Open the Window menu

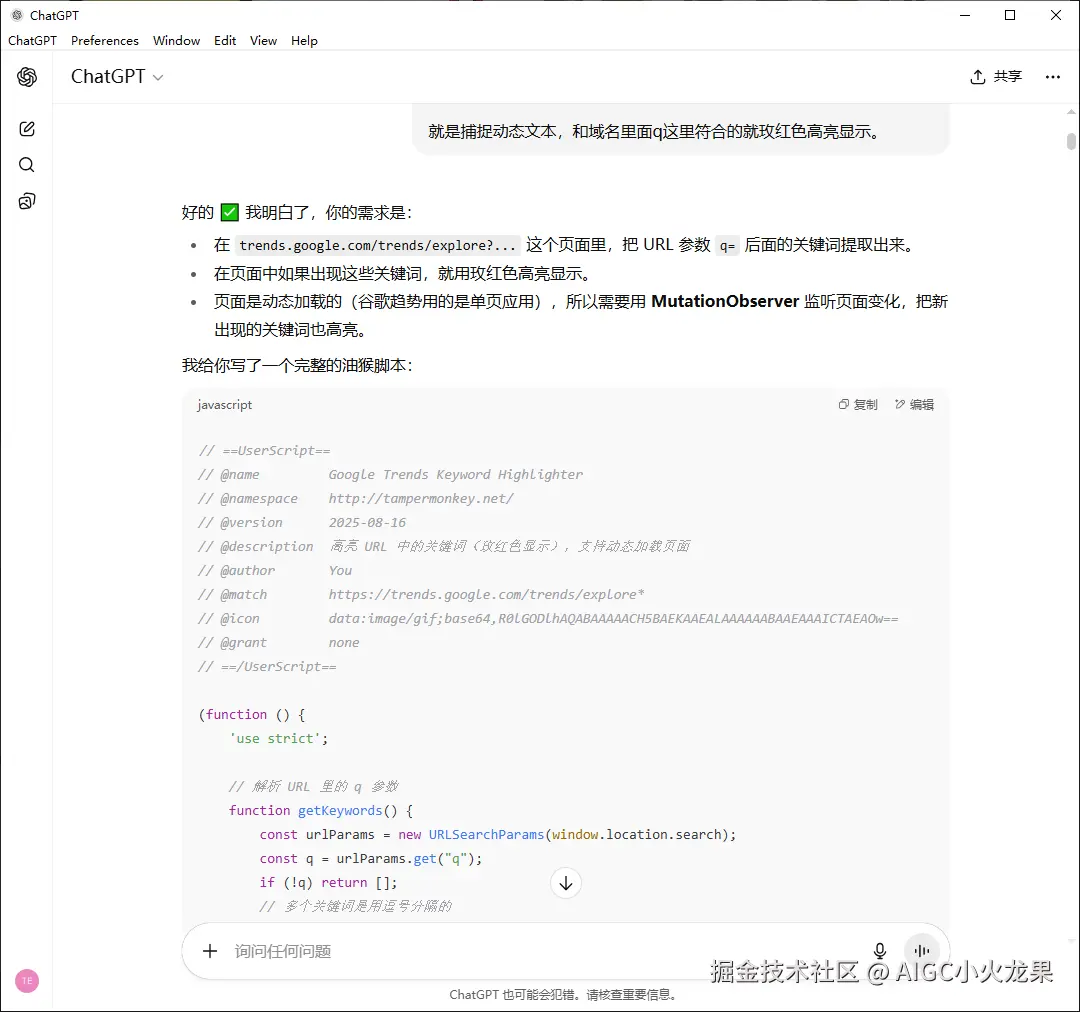(x=176, y=41)
